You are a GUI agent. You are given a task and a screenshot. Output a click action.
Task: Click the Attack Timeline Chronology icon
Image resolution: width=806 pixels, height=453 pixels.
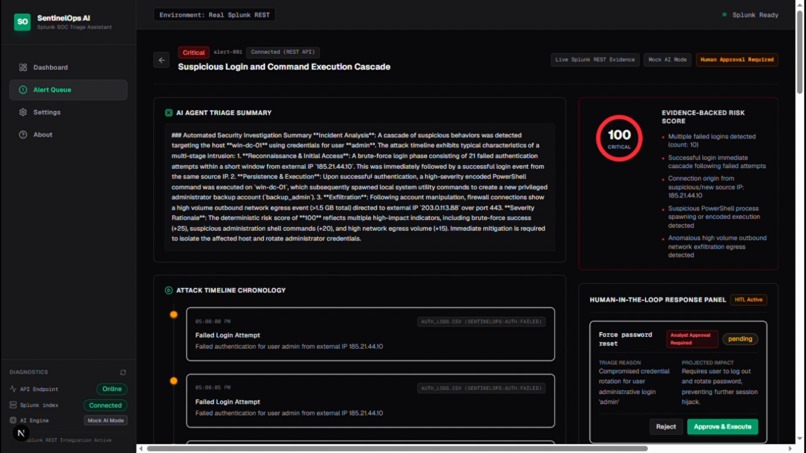(169, 291)
